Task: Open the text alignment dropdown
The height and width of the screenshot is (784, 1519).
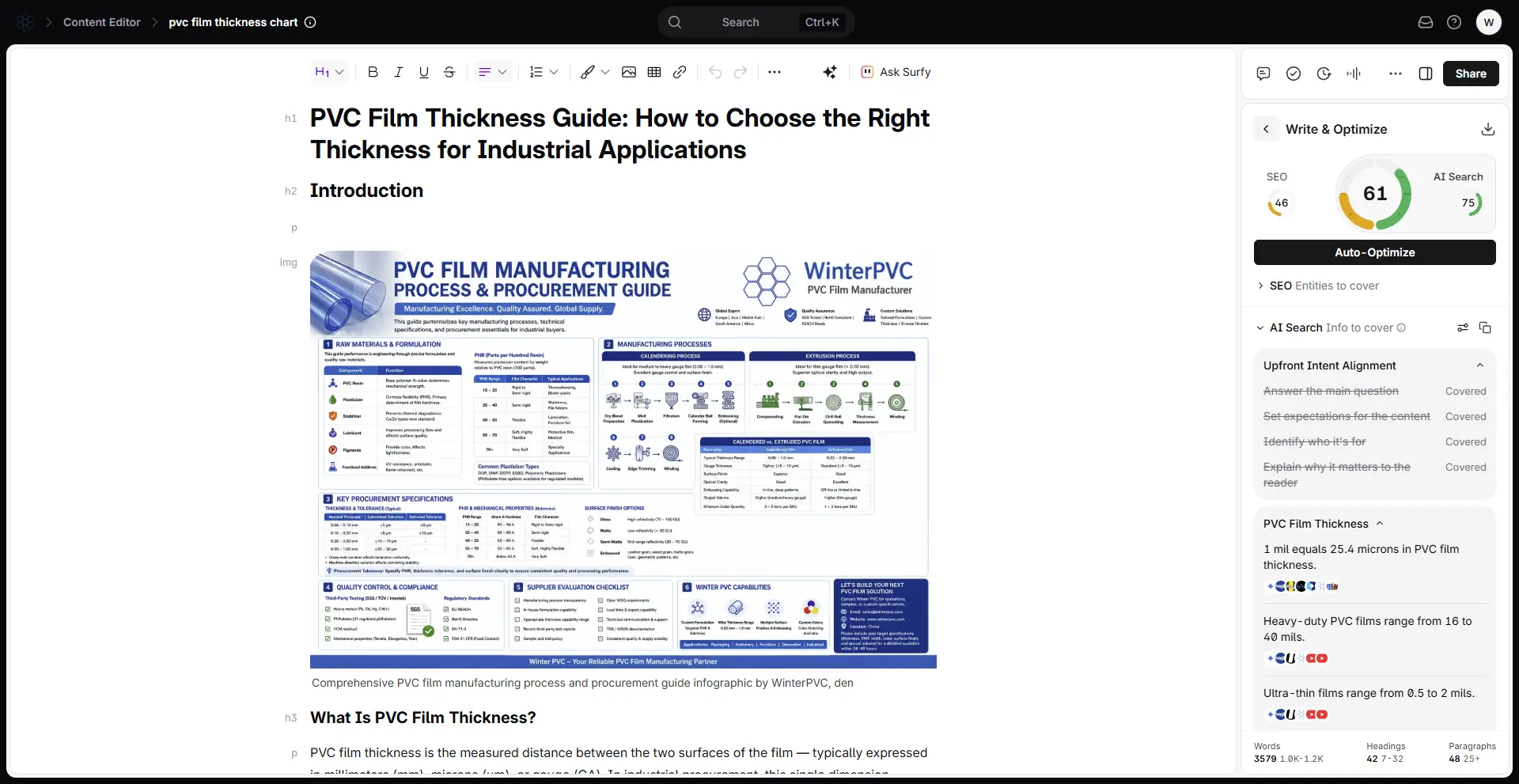Action: point(492,72)
